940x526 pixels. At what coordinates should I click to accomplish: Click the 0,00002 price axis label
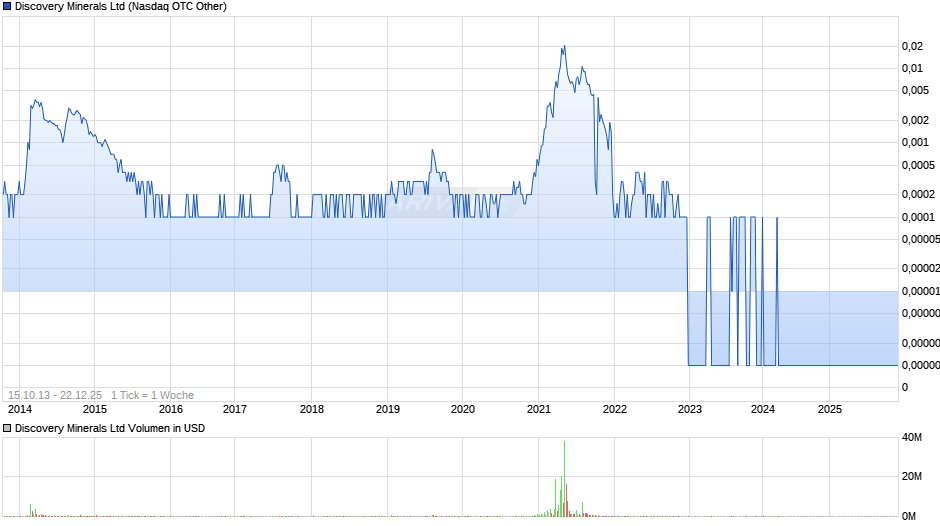tap(921, 268)
